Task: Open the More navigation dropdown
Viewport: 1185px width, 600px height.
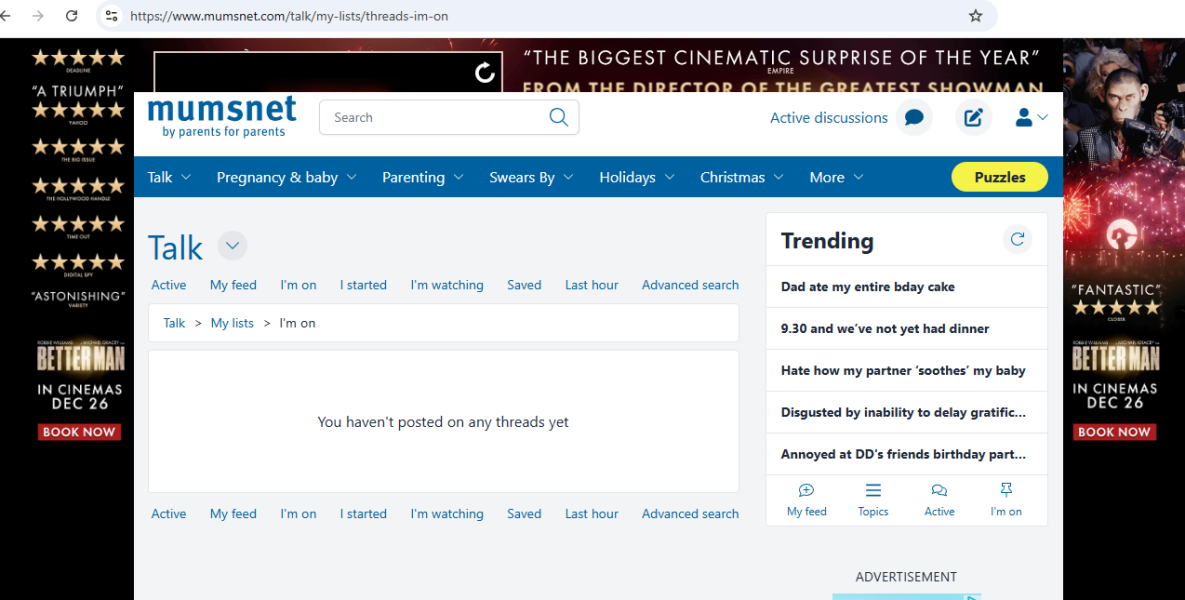Action: coord(836,177)
